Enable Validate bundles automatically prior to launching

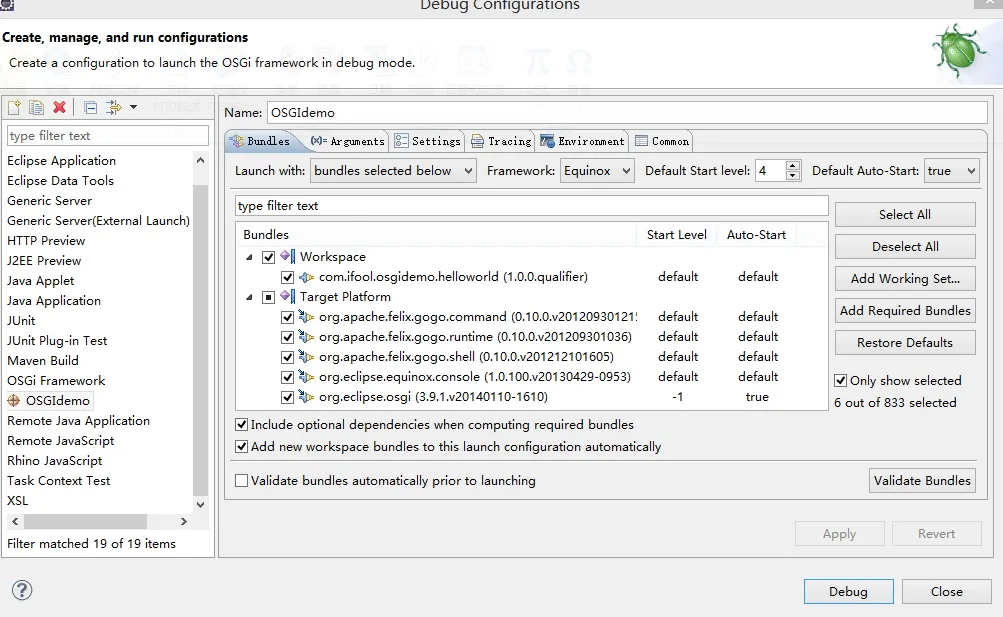(x=241, y=481)
